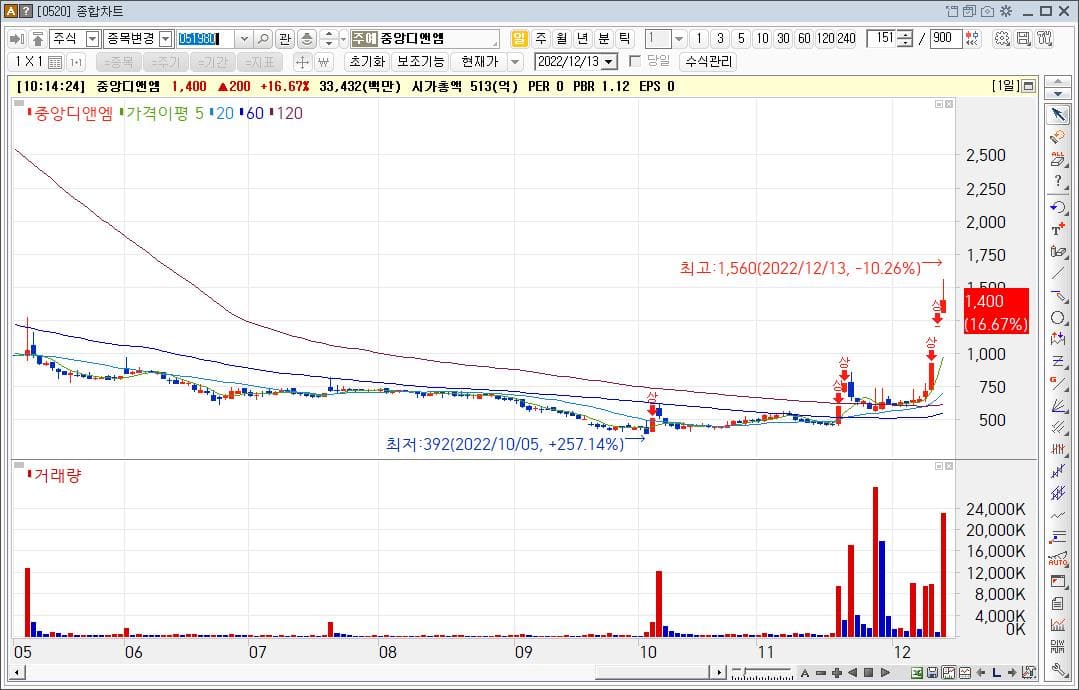Click the 5 period shortcut button

(741, 39)
